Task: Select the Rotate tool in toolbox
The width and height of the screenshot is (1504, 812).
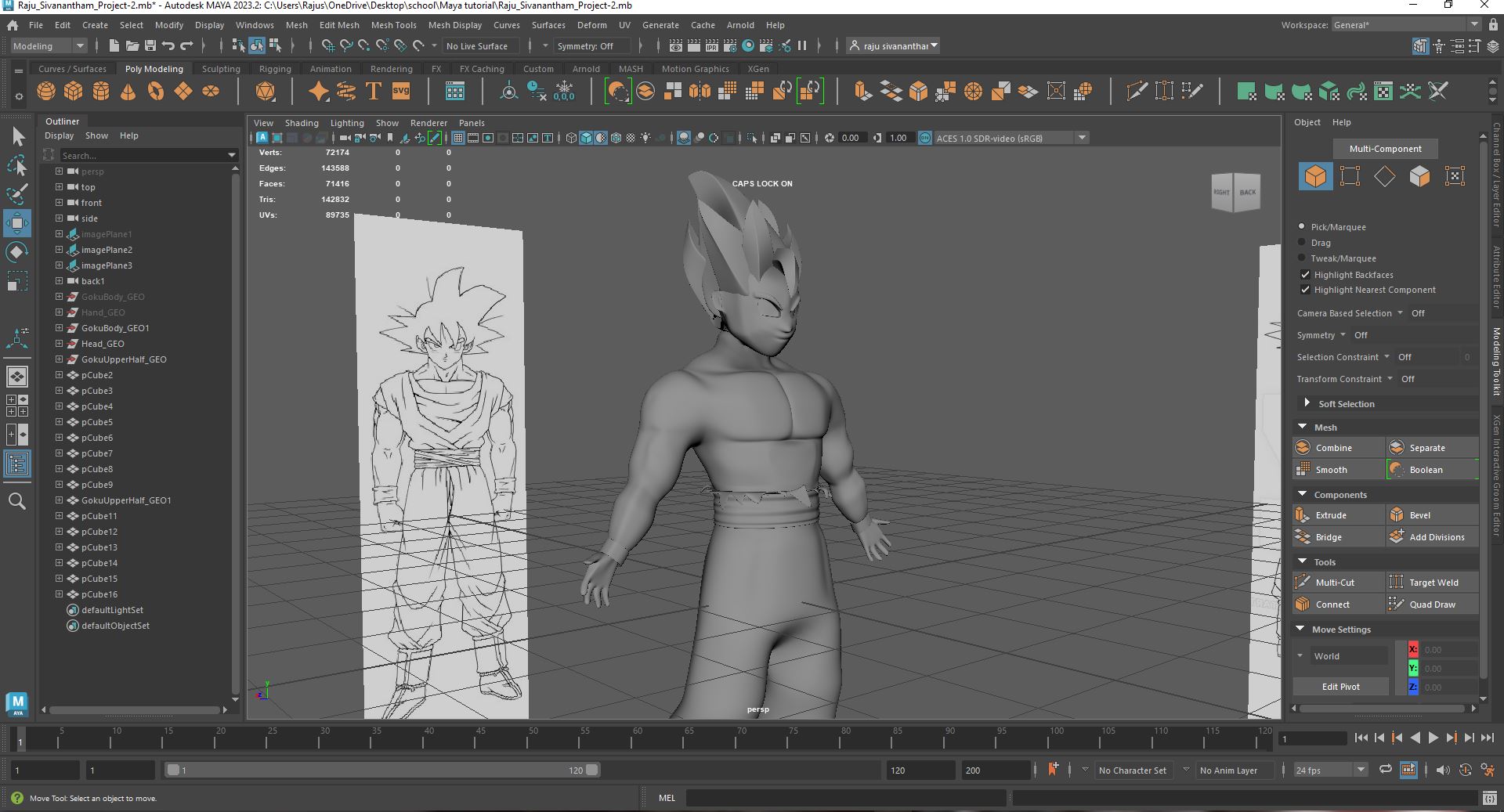Action: click(x=17, y=252)
